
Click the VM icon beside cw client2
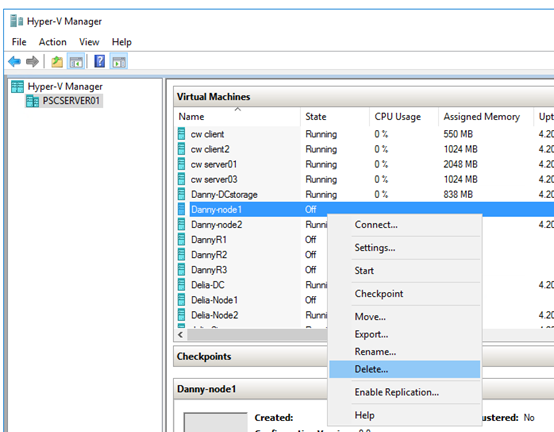181,149
